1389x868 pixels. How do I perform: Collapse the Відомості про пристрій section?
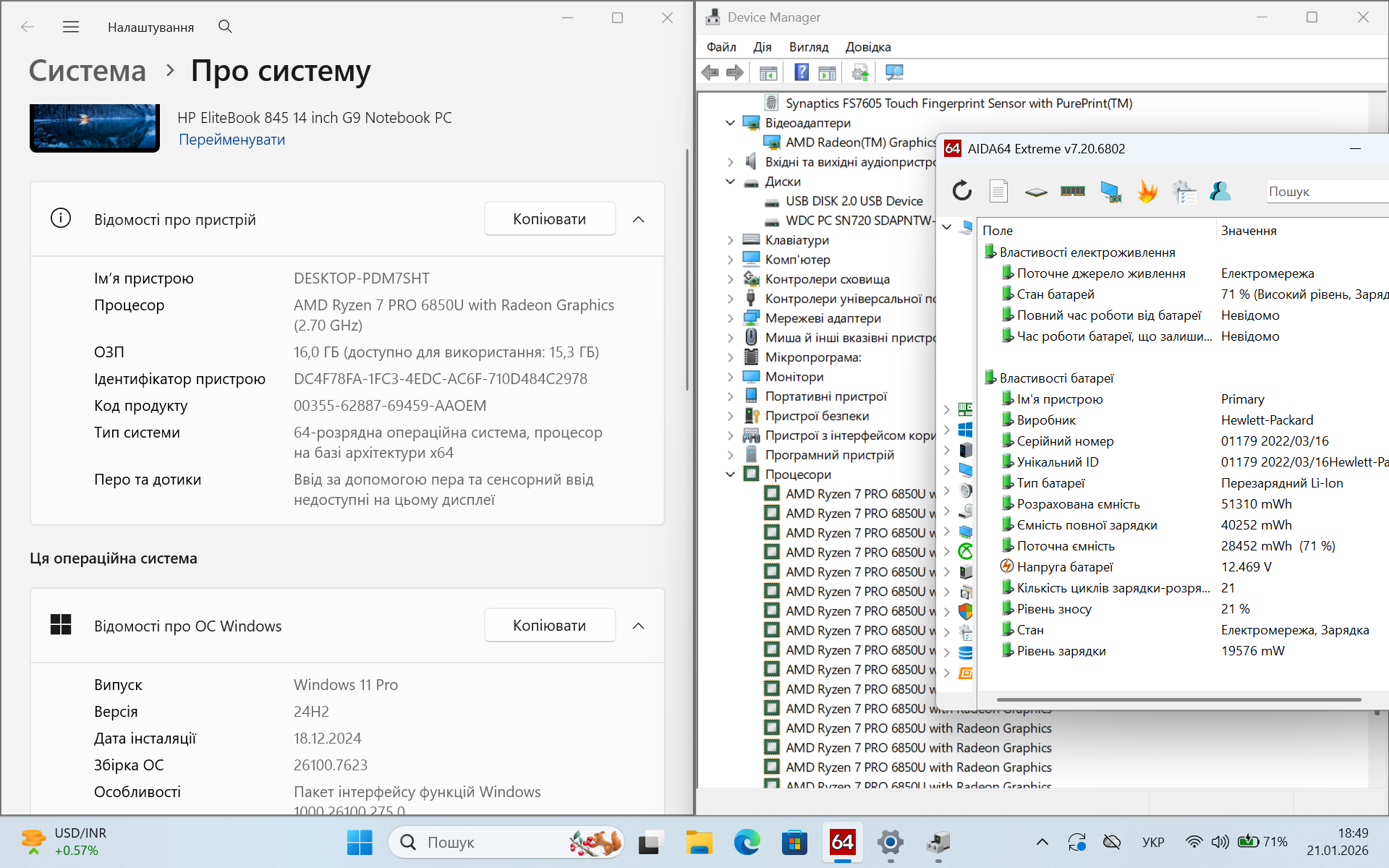[x=638, y=219]
